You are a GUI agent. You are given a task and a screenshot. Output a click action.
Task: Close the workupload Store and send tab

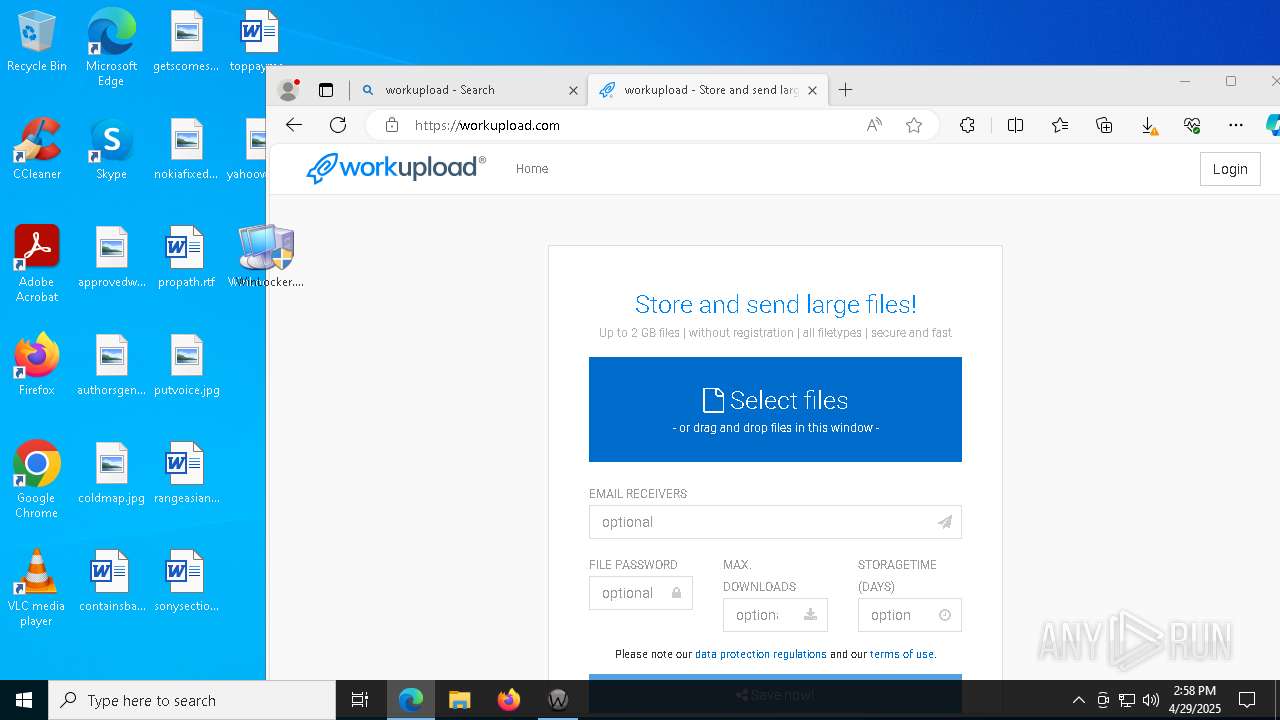point(812,90)
